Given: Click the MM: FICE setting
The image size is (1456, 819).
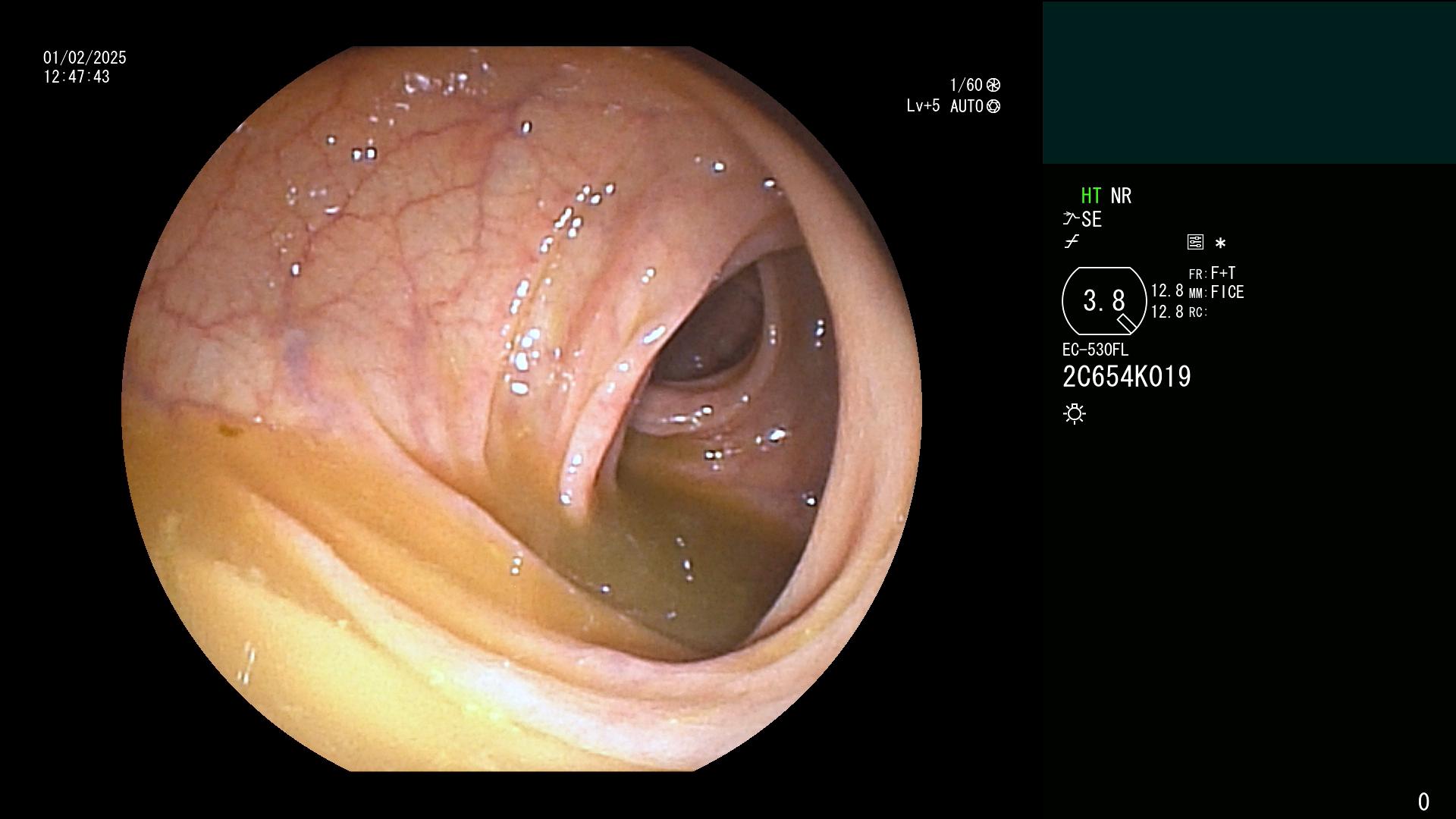Looking at the screenshot, I should [x=1216, y=292].
